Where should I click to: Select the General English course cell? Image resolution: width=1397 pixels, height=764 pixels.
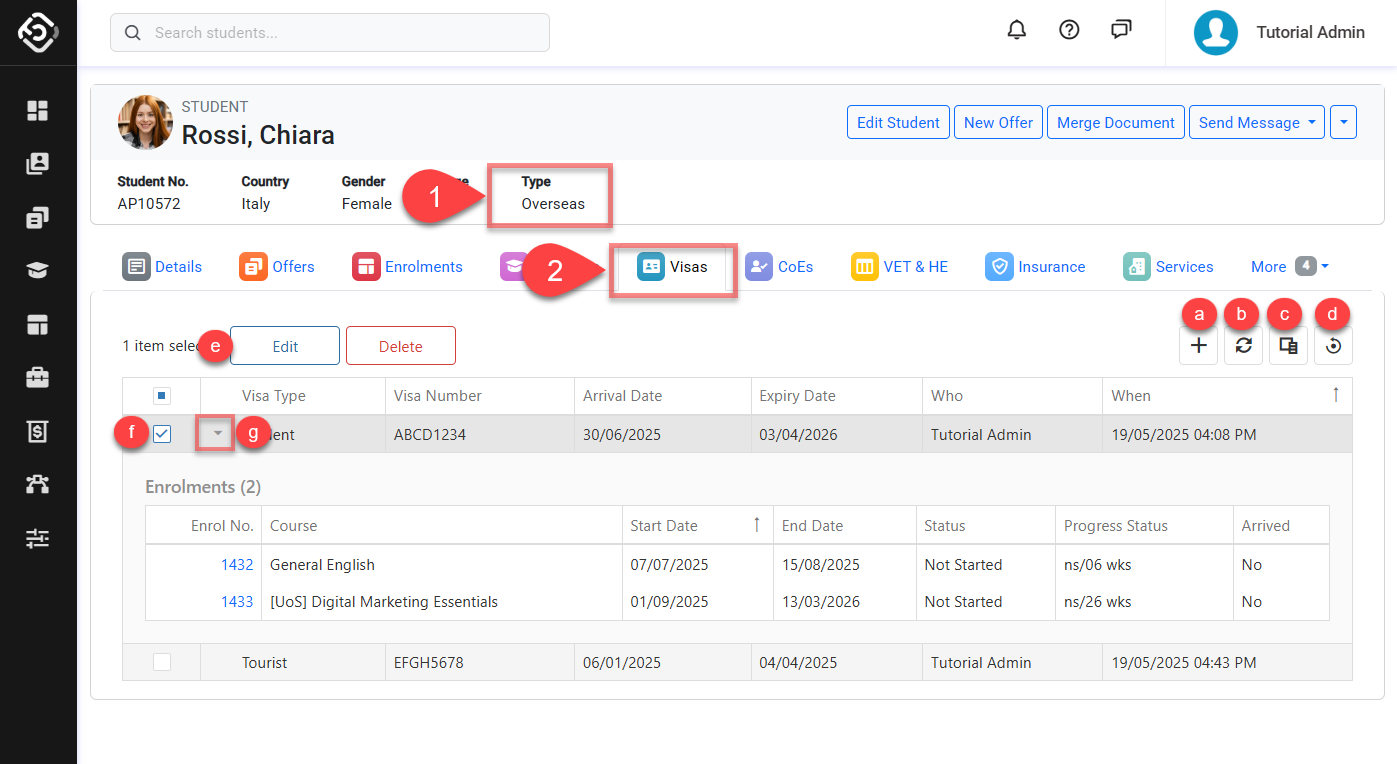[441, 564]
